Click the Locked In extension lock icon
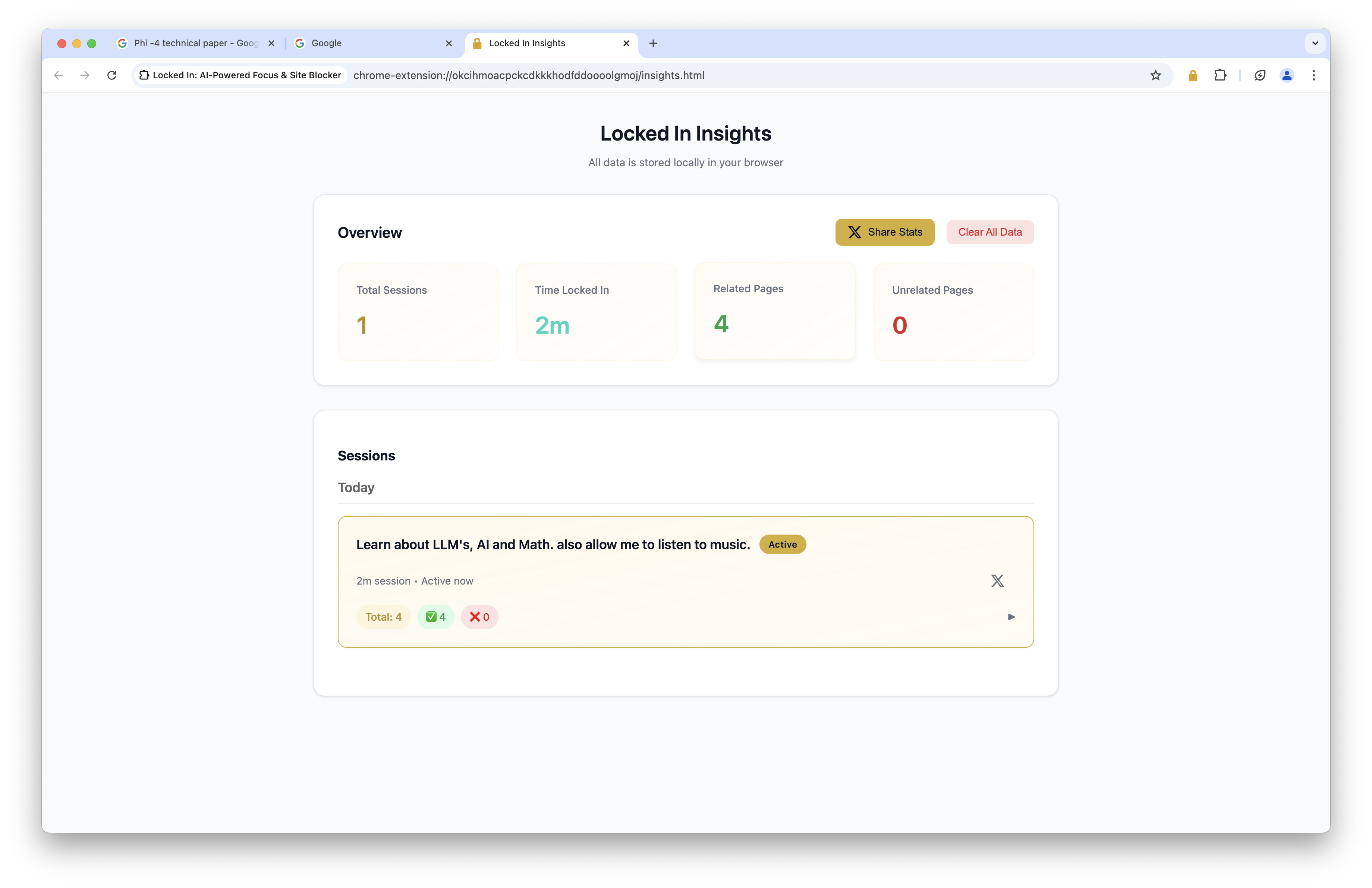 1193,75
